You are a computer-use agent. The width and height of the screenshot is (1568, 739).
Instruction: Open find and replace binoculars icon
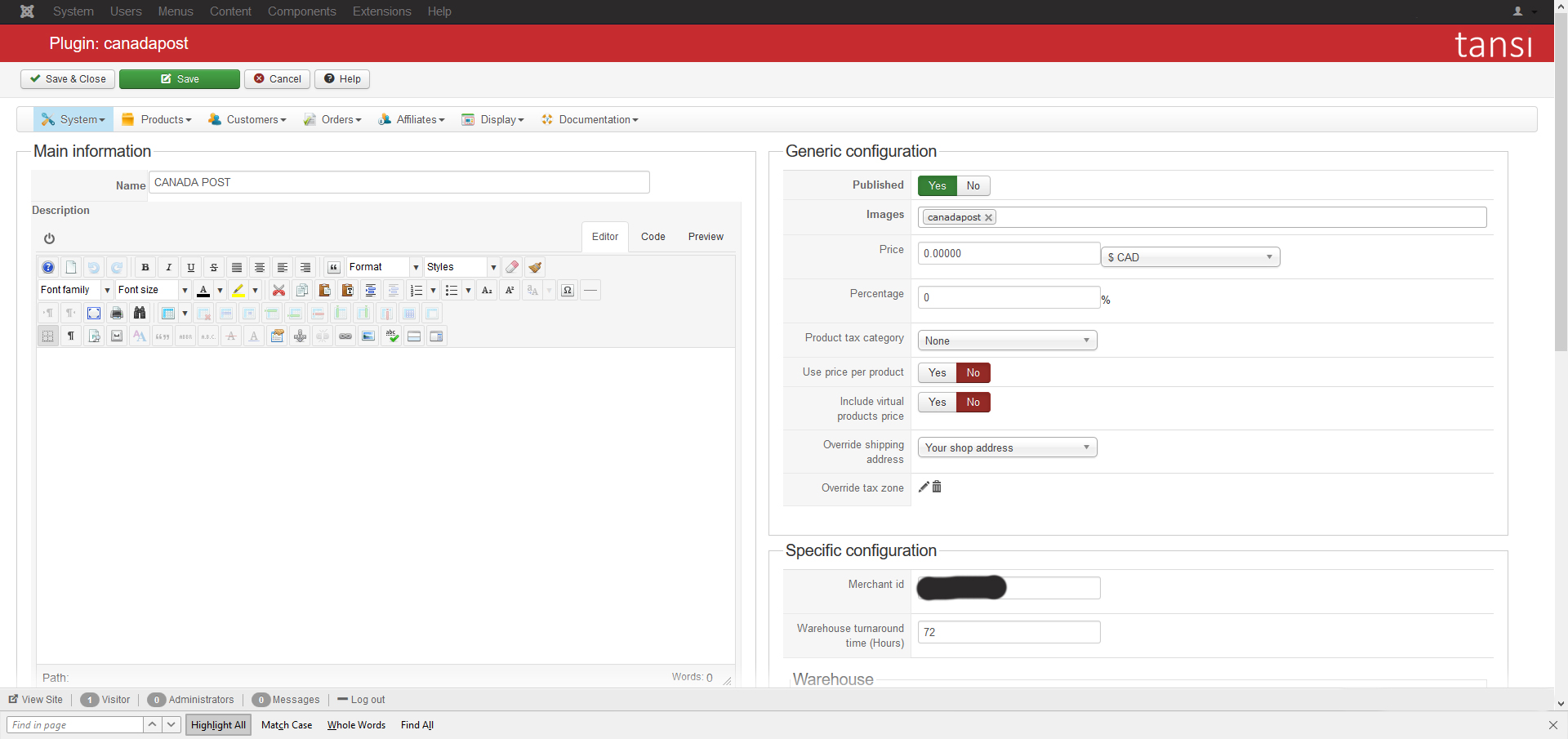point(140,313)
